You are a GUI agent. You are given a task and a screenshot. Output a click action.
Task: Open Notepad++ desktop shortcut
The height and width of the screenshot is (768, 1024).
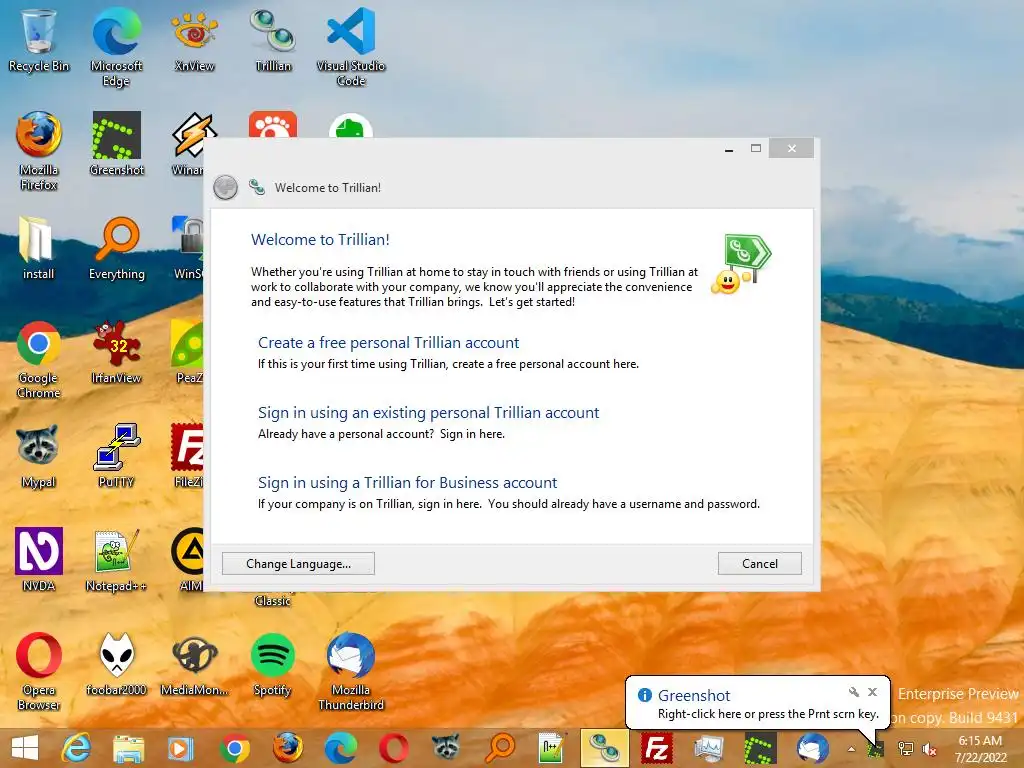point(116,560)
